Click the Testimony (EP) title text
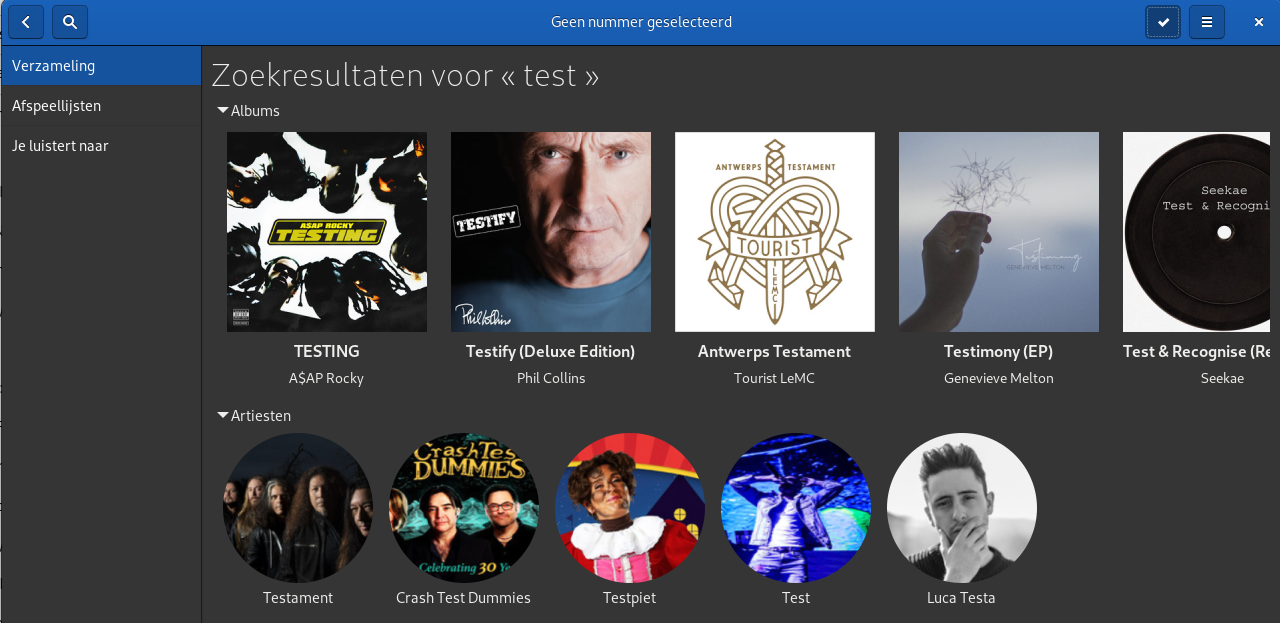Image resolution: width=1280 pixels, height=623 pixels. pos(999,352)
